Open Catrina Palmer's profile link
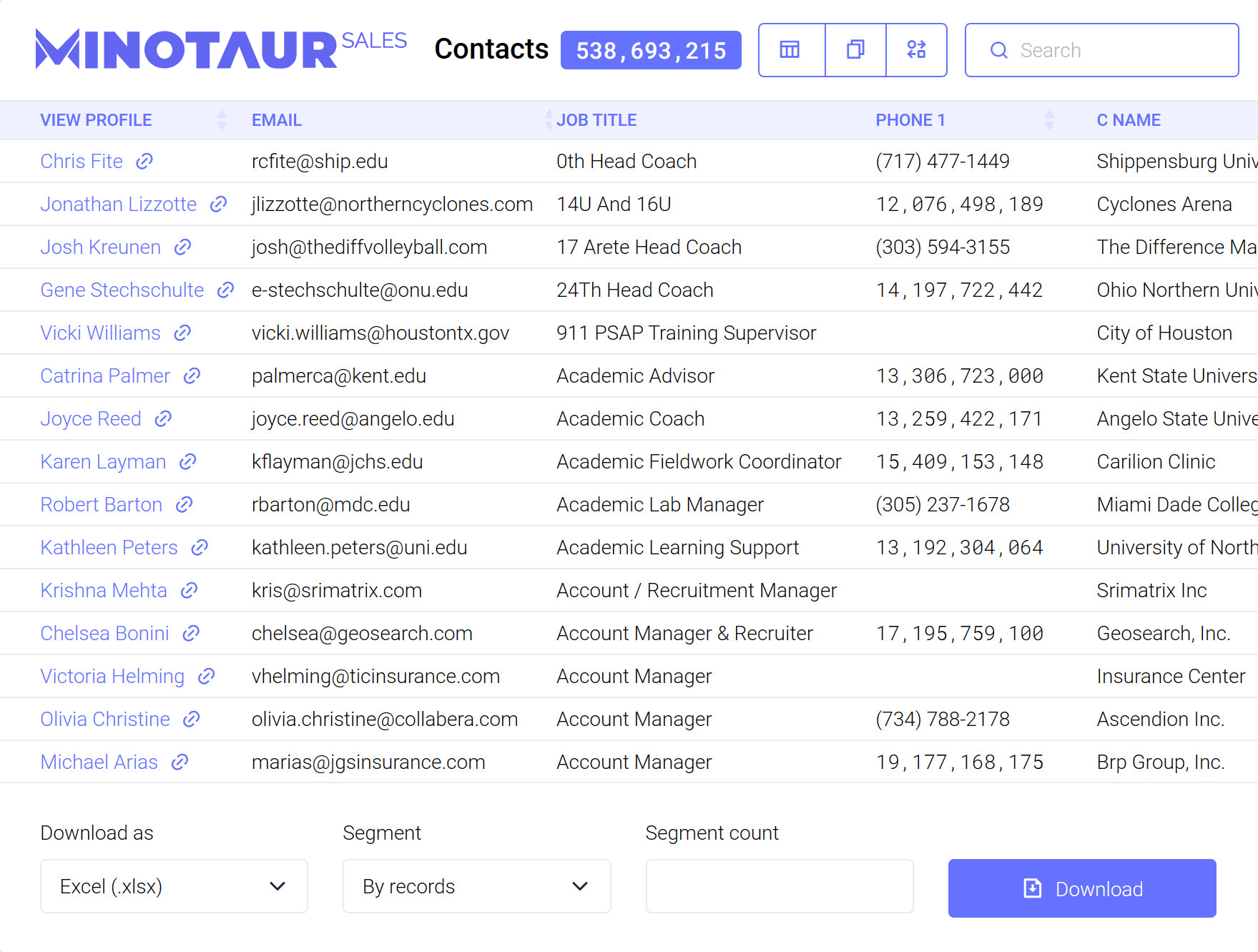The image size is (1258, 952). tap(105, 376)
